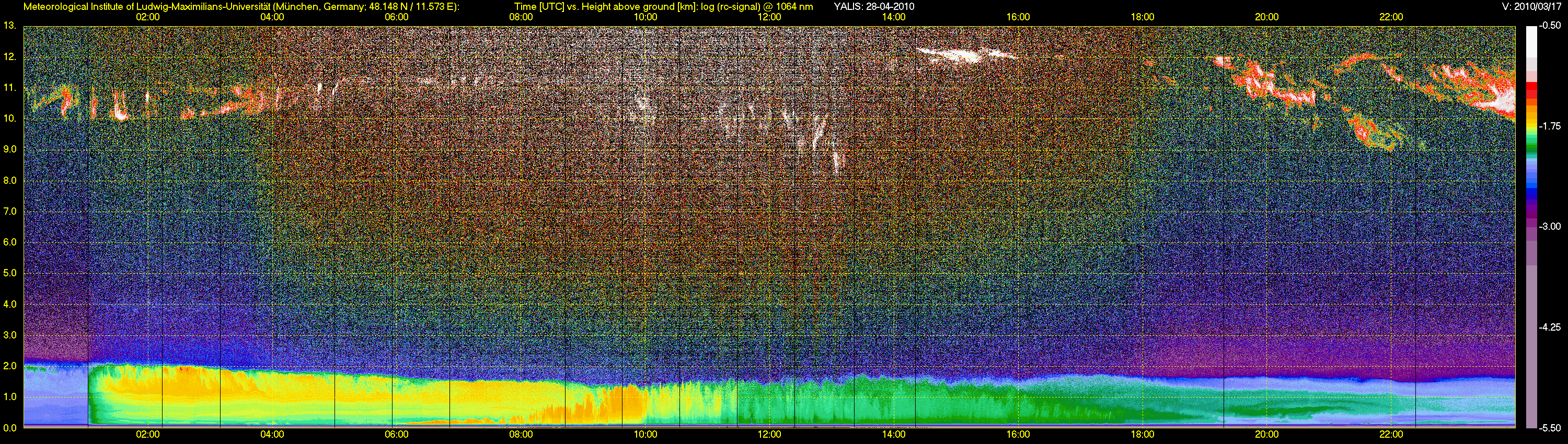Click the 10. height axis label
1568x444 pixels.
[10, 119]
